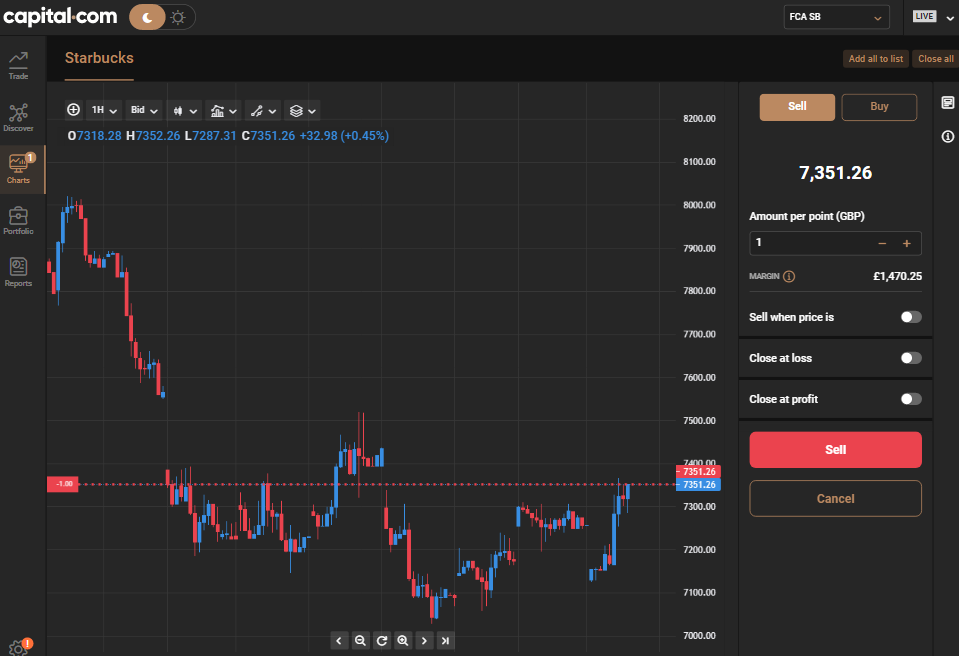959x656 pixels.
Task: Click Close all button
Action: tap(936, 59)
